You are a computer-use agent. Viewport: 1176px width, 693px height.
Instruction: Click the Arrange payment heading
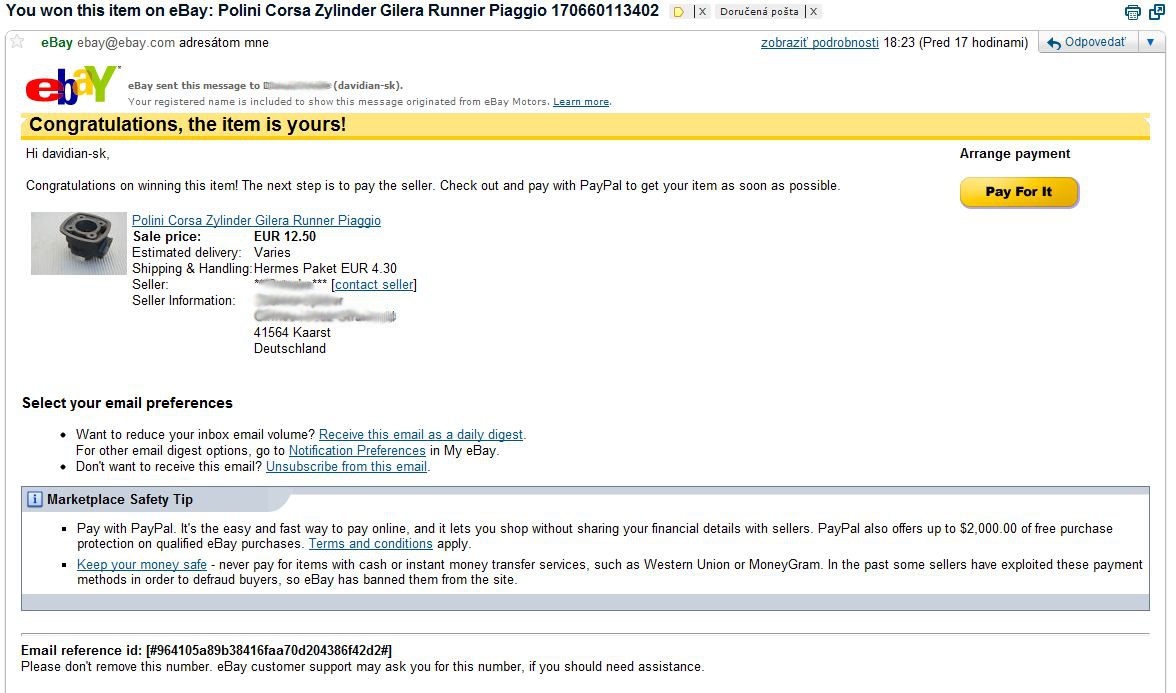tap(1015, 154)
